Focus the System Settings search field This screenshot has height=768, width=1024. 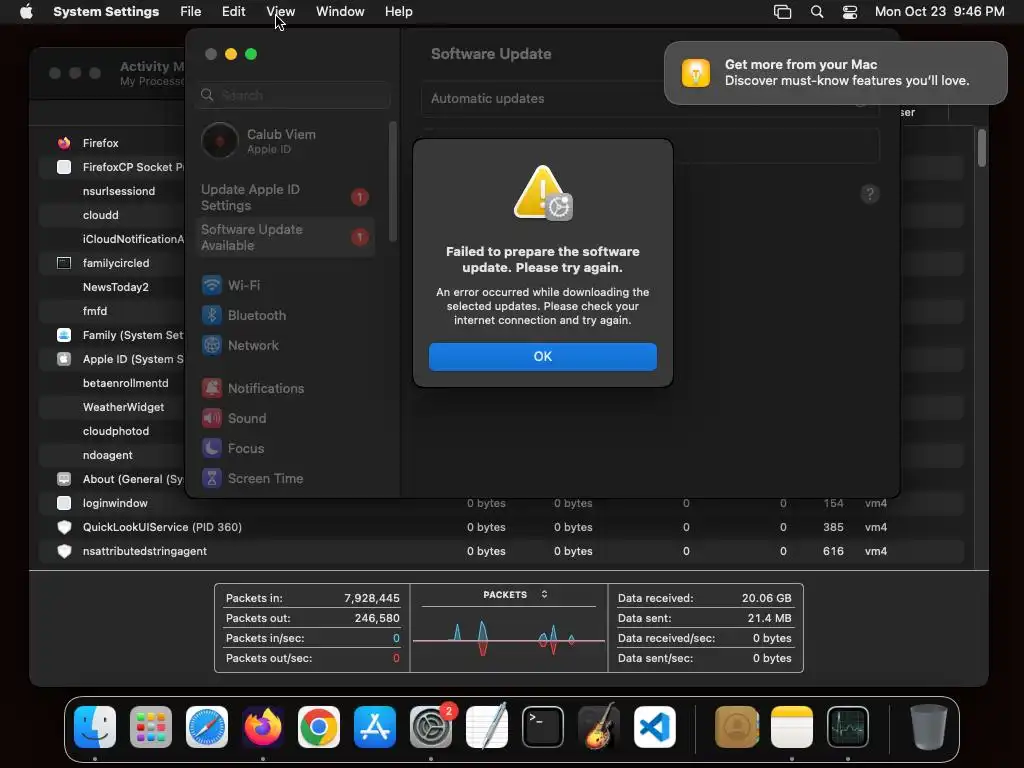(x=293, y=95)
